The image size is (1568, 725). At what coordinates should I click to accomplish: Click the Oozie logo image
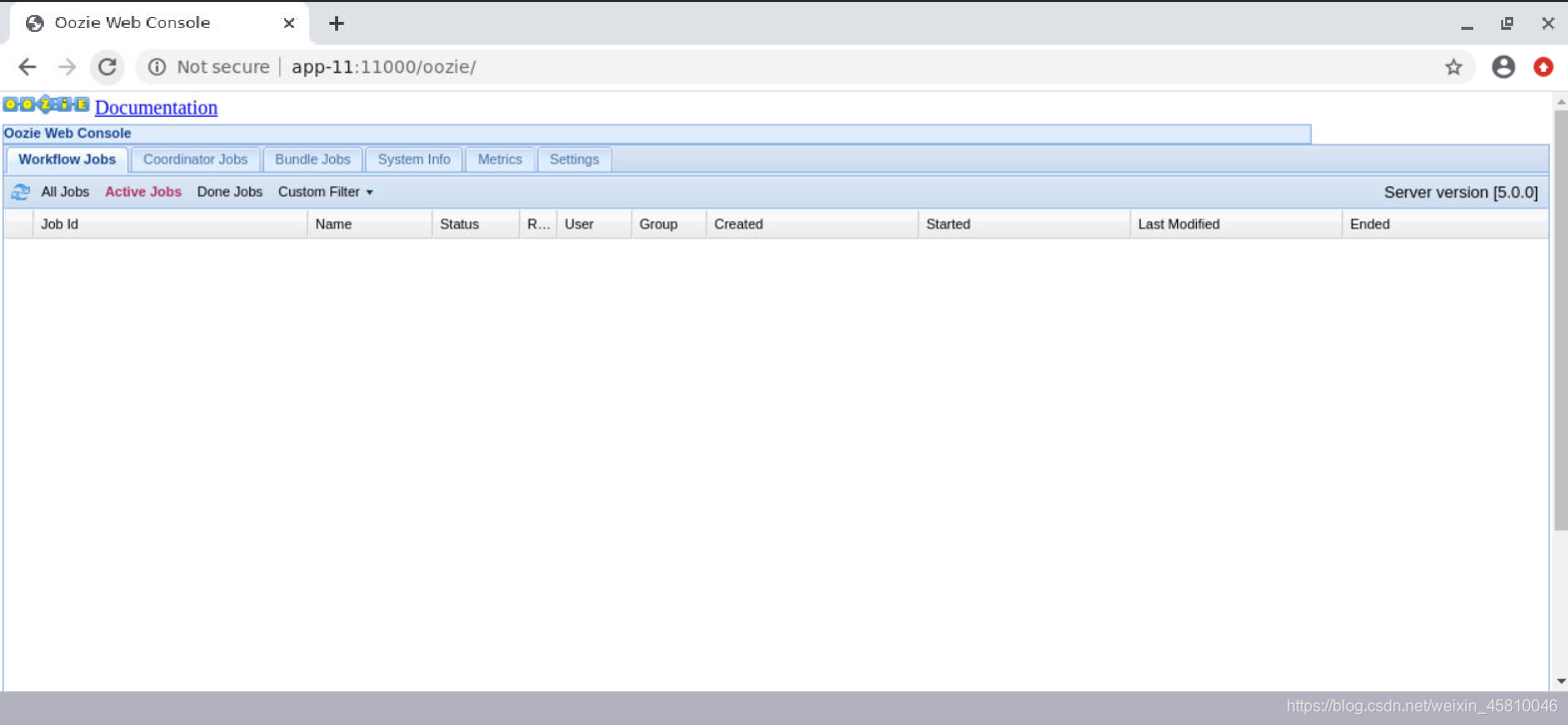[46, 105]
